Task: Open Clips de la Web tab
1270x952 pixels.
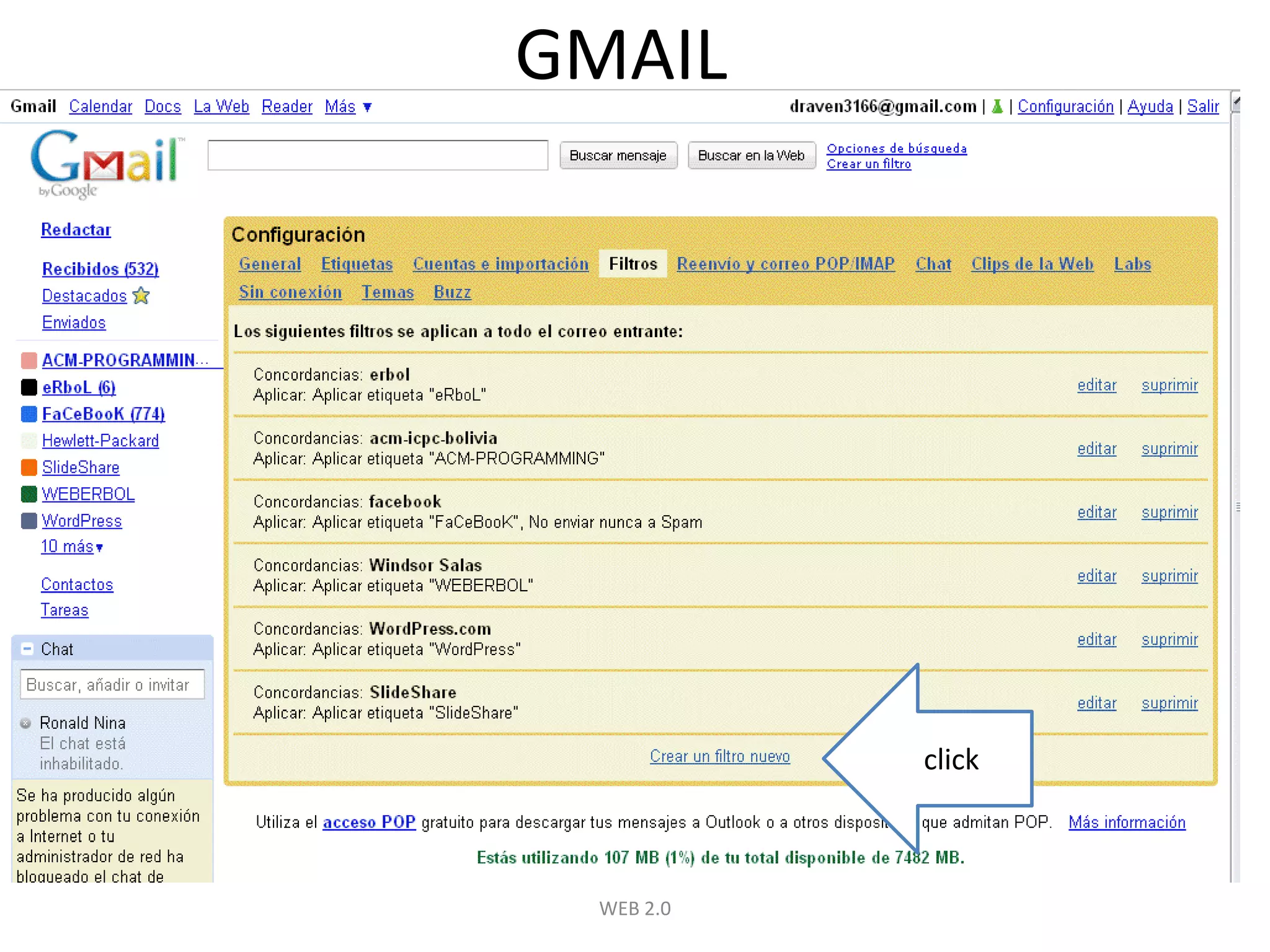Action: (x=1032, y=264)
